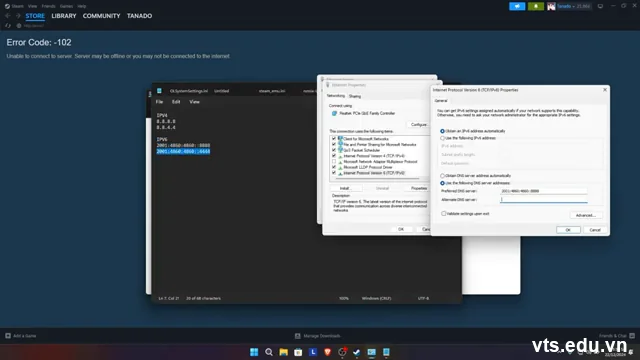Toggle Microsoft LLDP Protocol Driver checkbox
640x360 pixels.
334,167
